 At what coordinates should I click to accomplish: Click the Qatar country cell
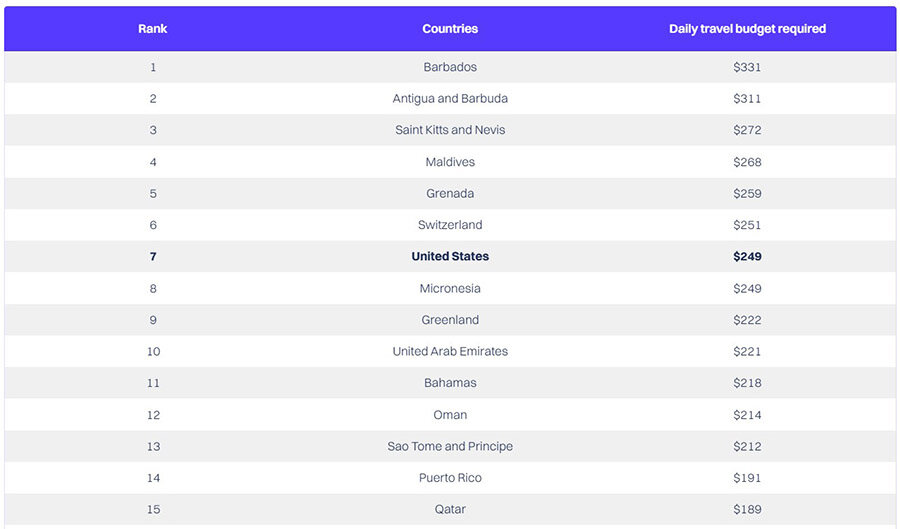tap(450, 509)
